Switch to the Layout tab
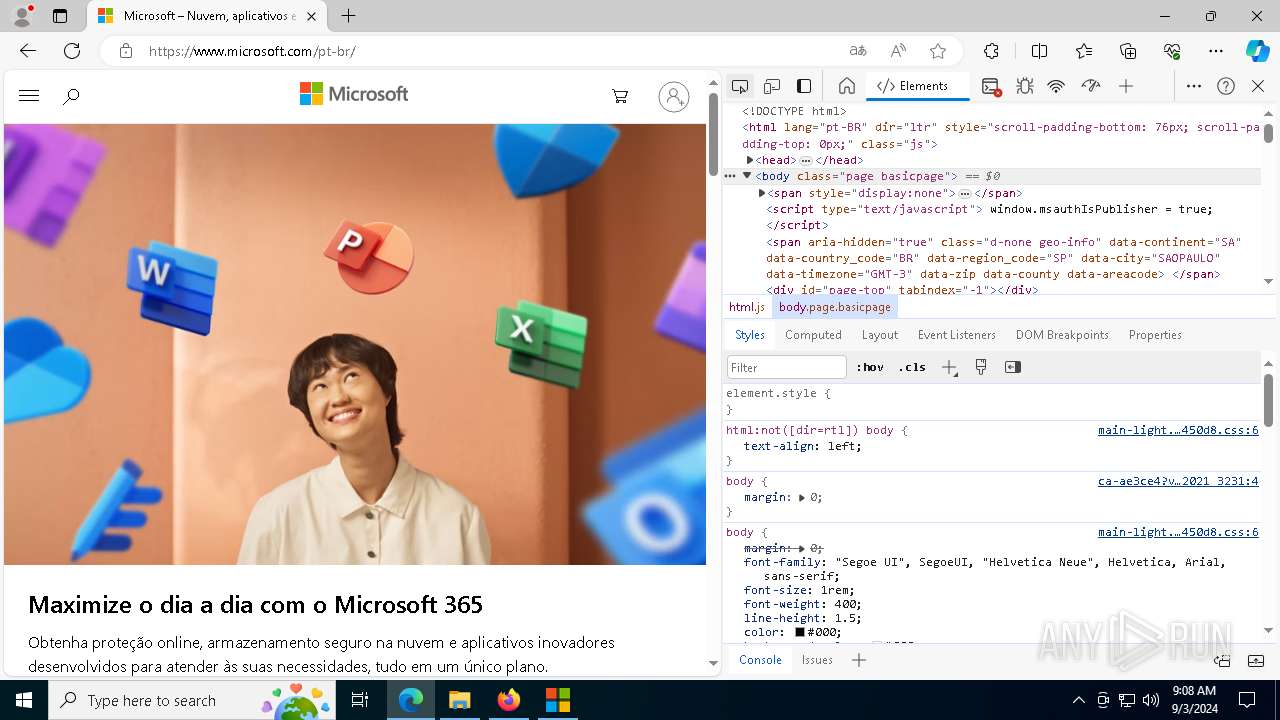 click(880, 335)
